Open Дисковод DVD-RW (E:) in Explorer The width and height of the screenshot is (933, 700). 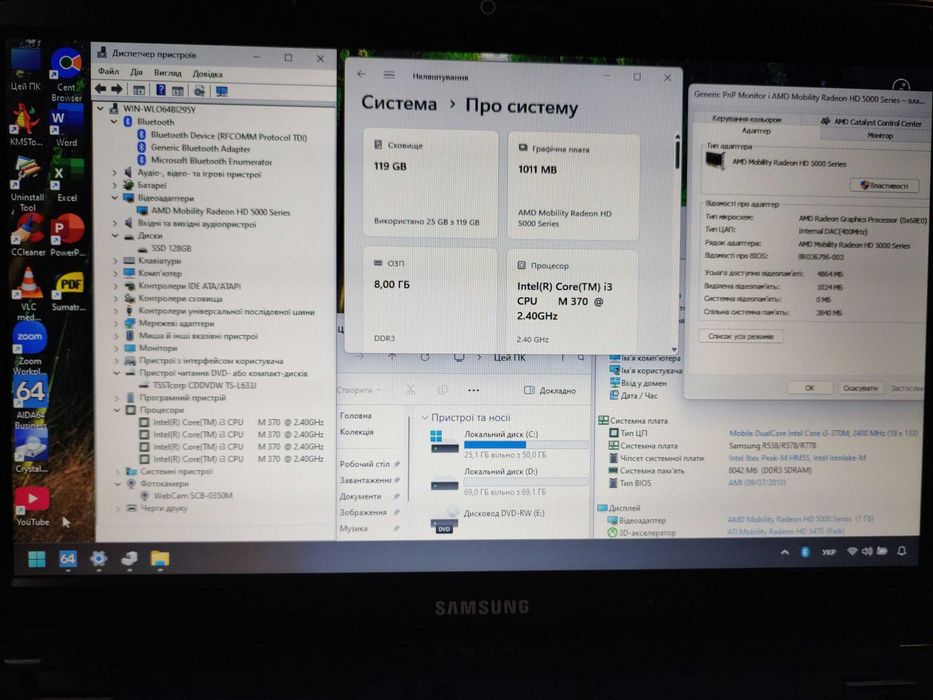488,520
